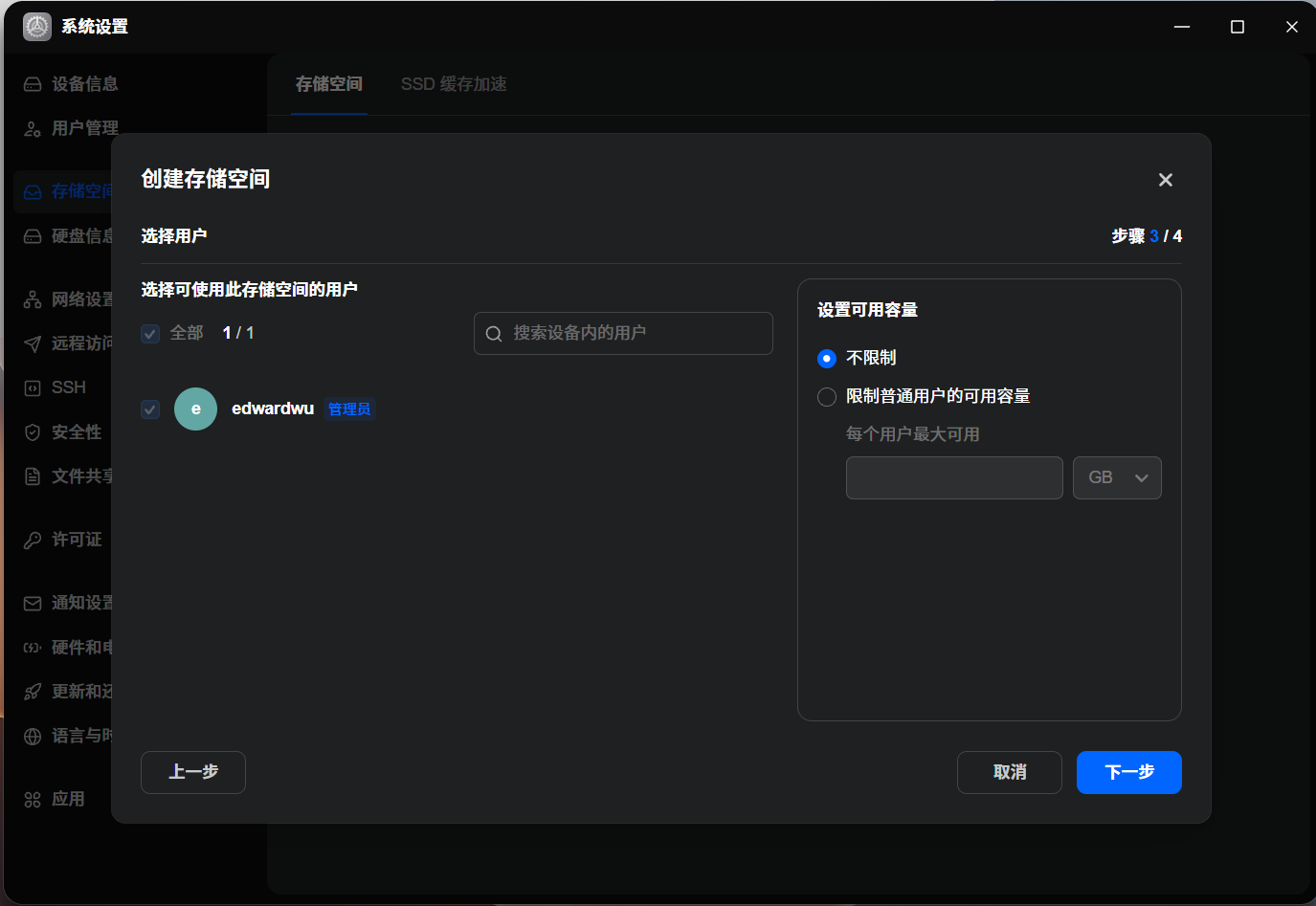The width and height of the screenshot is (1316, 906).
Task: Close the 创建存储空间 dialog
Action: coord(1166,180)
